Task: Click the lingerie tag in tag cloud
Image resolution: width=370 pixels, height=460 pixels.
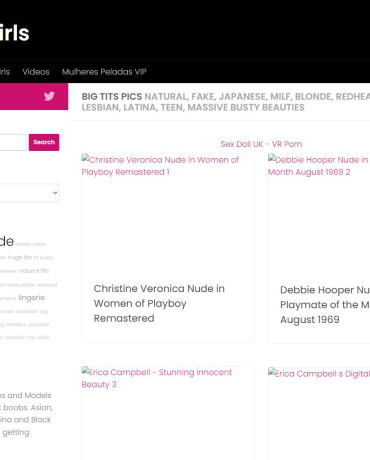Action: pyautogui.click(x=31, y=298)
